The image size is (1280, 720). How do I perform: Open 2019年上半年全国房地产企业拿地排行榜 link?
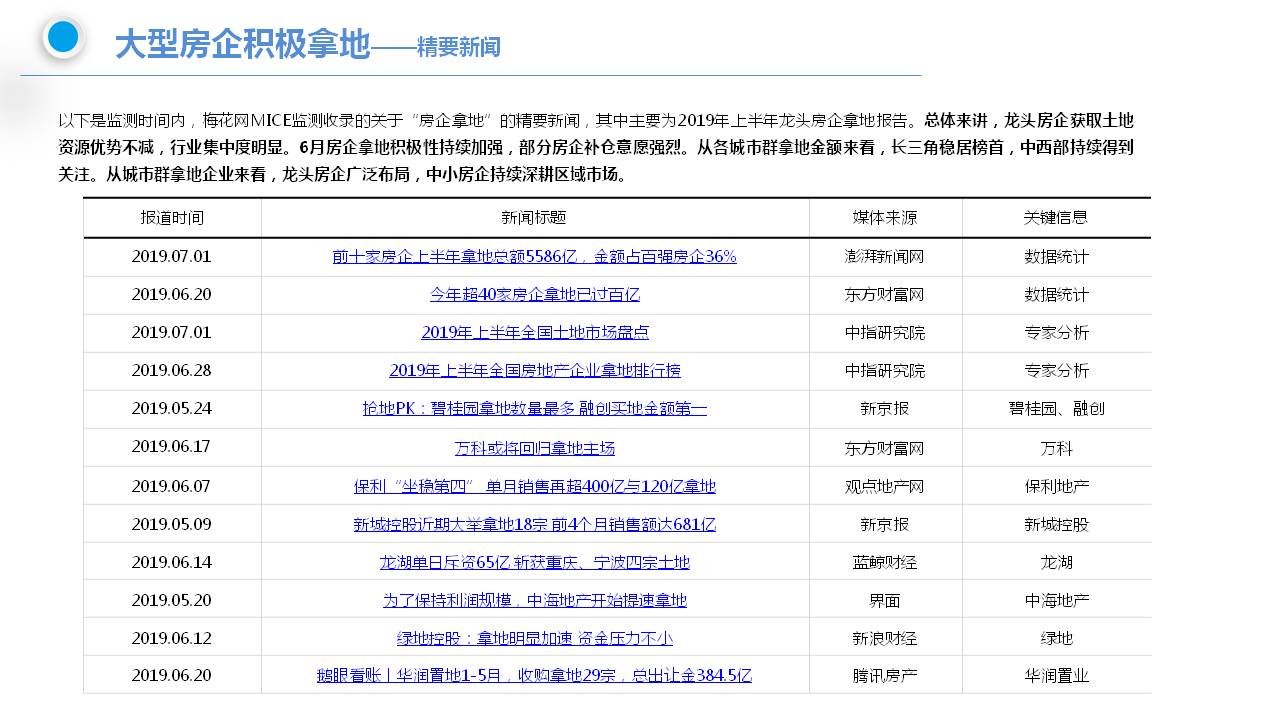tap(534, 371)
